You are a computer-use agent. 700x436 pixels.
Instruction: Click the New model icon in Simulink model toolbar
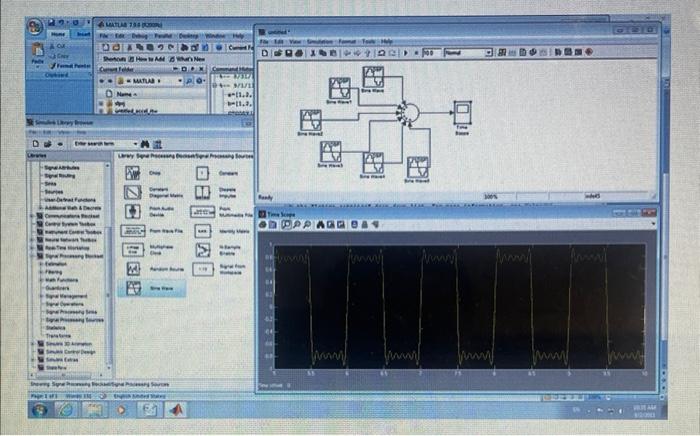[265, 53]
